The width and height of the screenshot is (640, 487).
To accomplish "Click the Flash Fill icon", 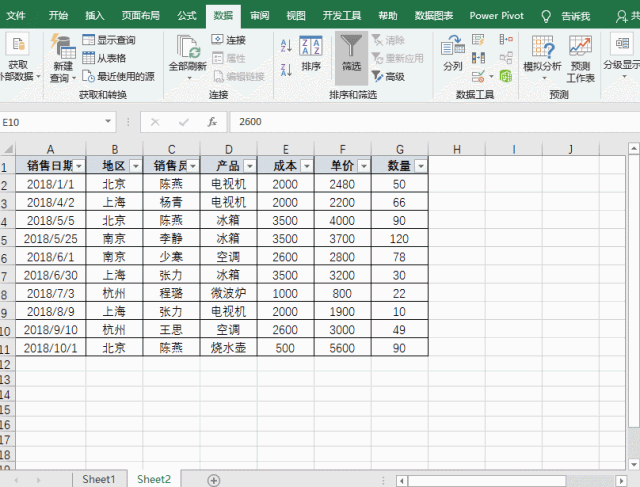I will tap(478, 40).
